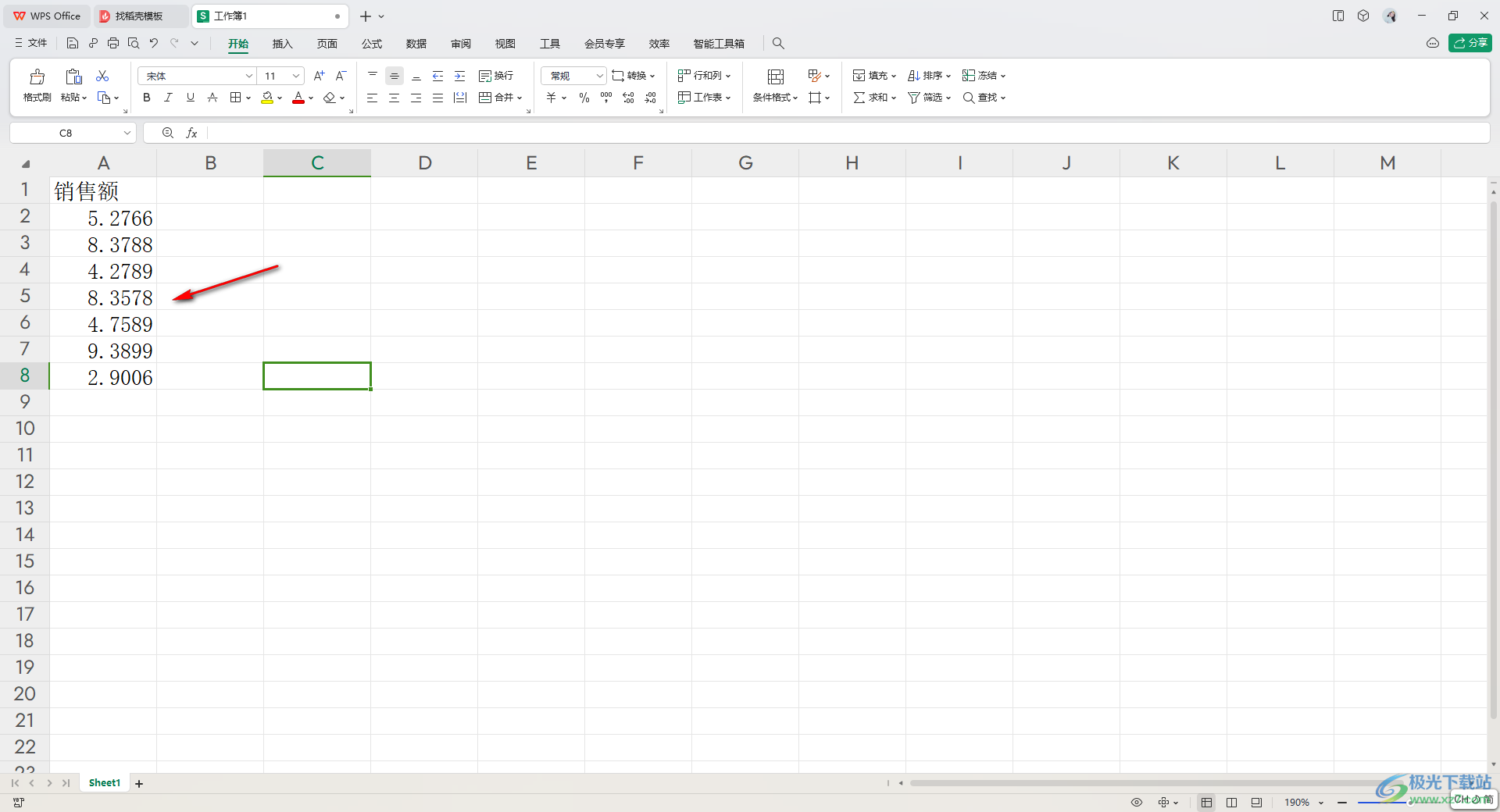Screen dimensions: 1500x812
Task: Select cell A5 containing 8.3578
Action: pos(103,297)
